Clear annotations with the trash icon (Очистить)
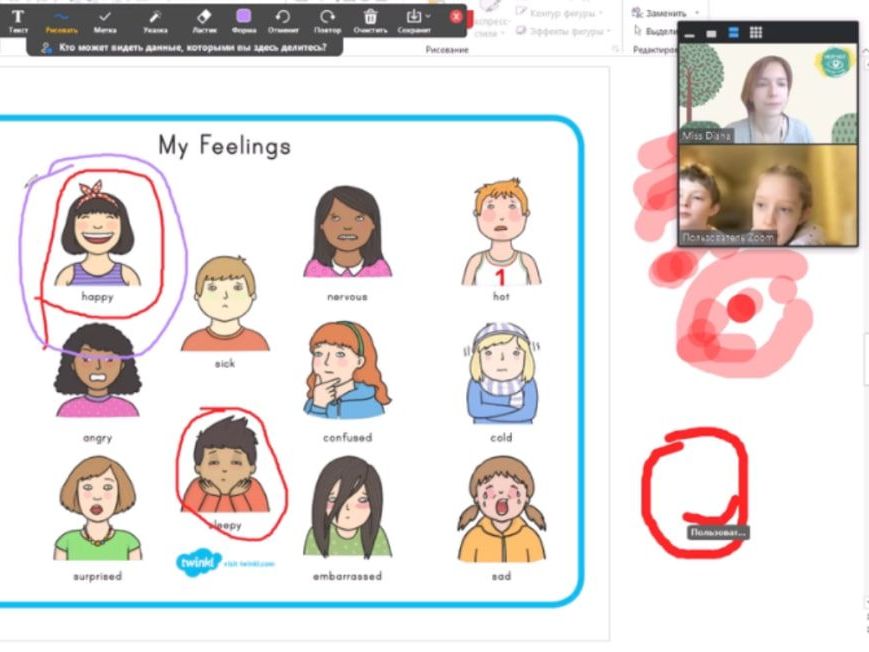Image resolution: width=869 pixels, height=652 pixels. pyautogui.click(x=370, y=21)
